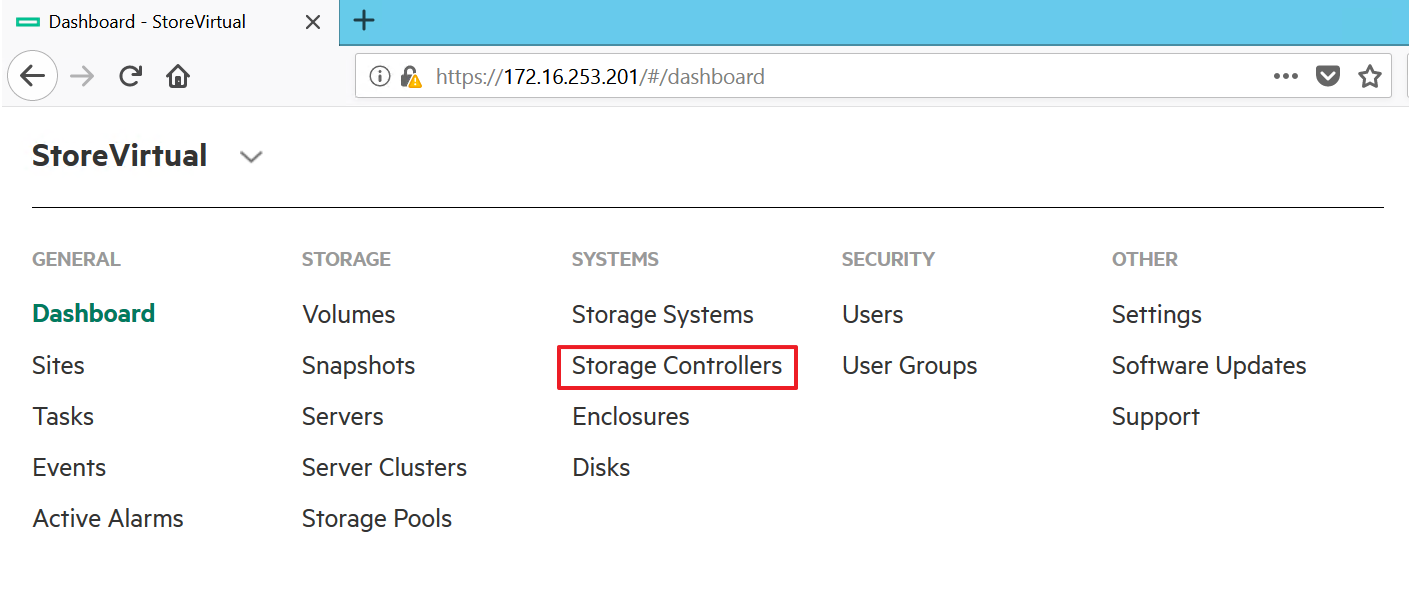Click the padlock security warning icon
Viewport: 1409px width, 613px height.
[410, 76]
